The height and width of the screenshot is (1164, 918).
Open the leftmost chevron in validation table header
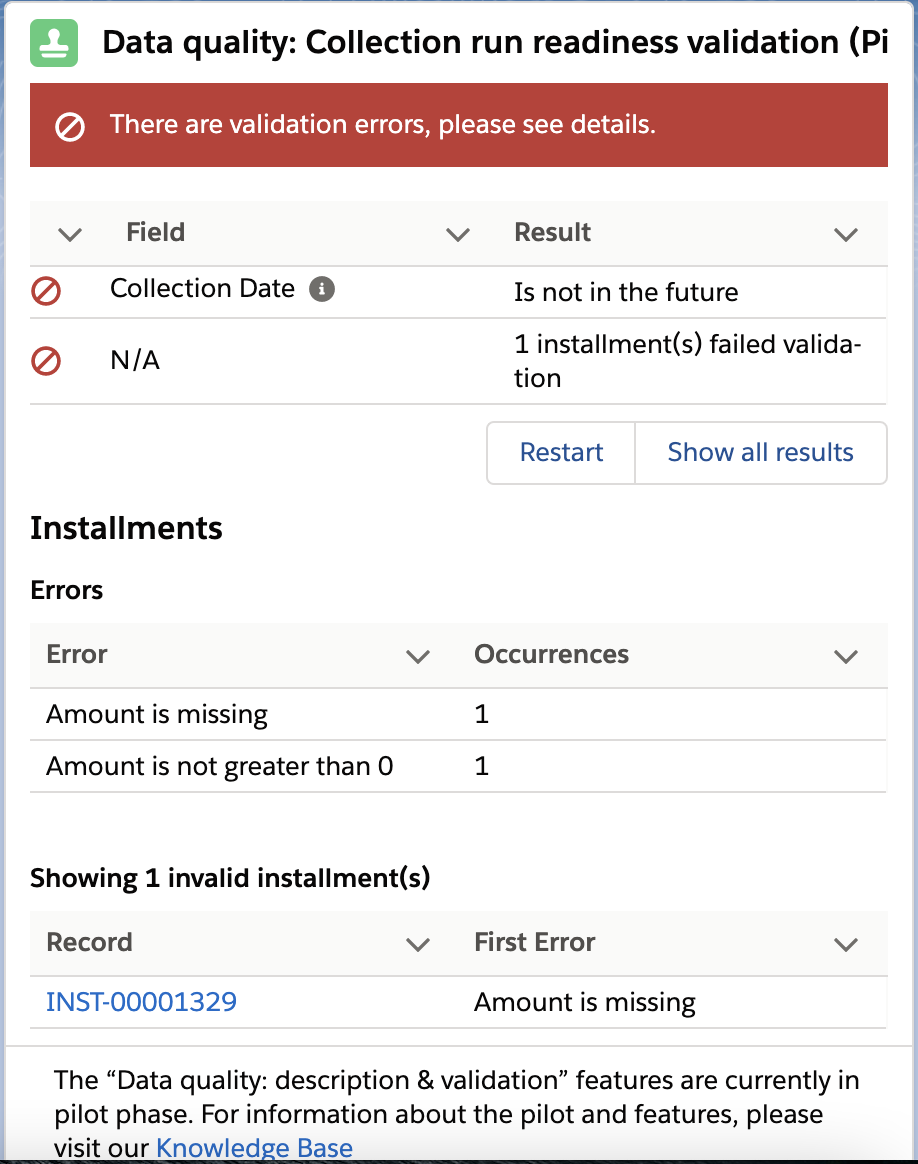[x=68, y=235]
